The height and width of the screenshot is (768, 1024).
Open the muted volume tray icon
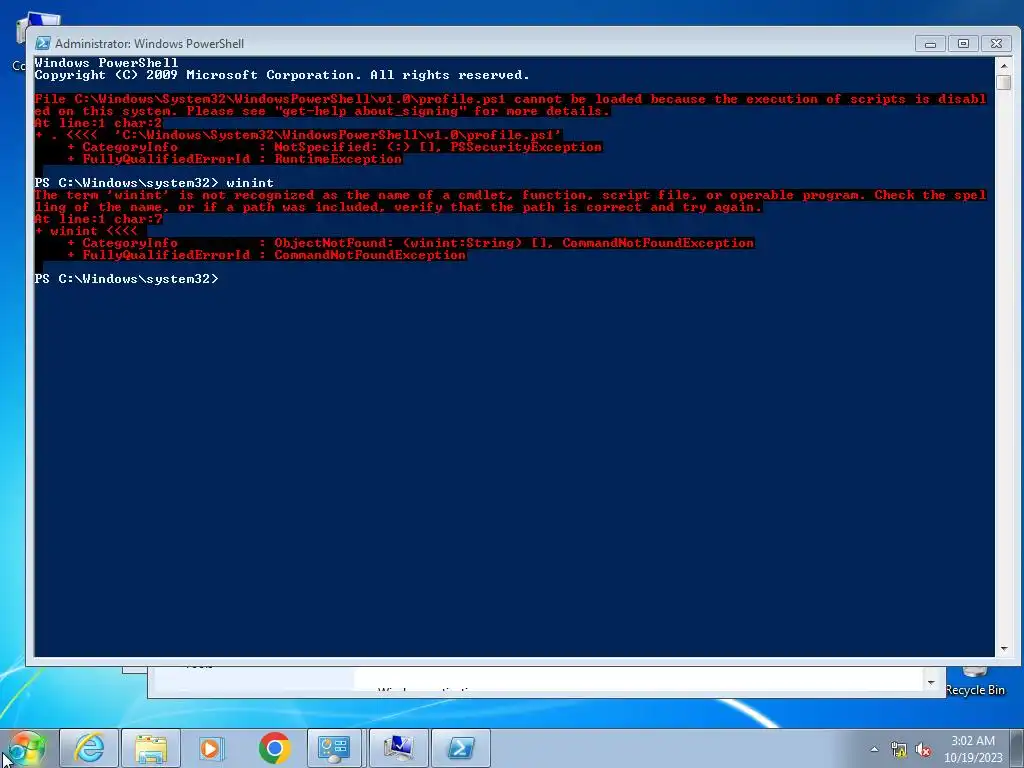tap(923, 750)
